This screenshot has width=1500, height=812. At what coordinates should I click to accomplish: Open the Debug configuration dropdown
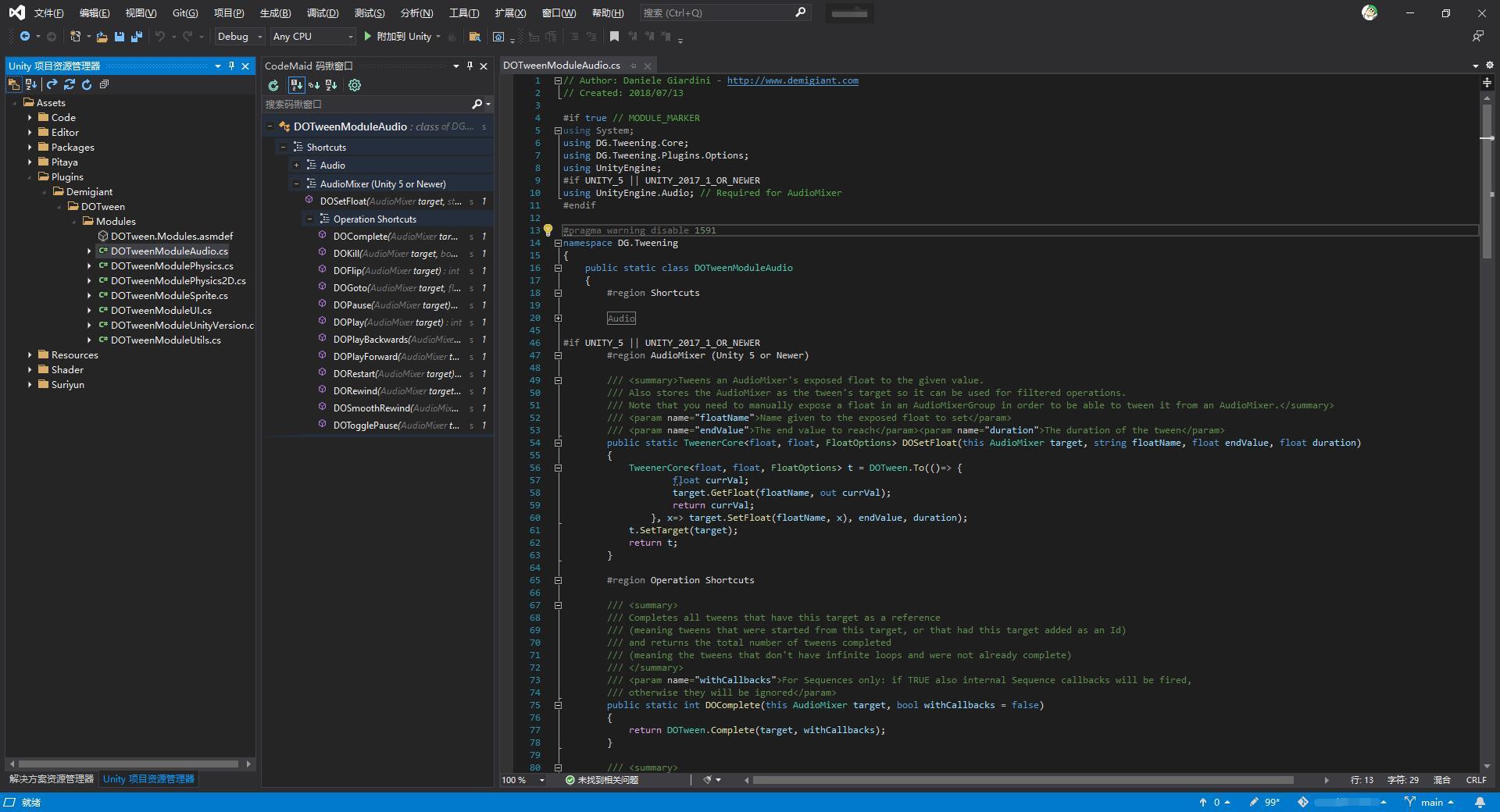click(238, 37)
